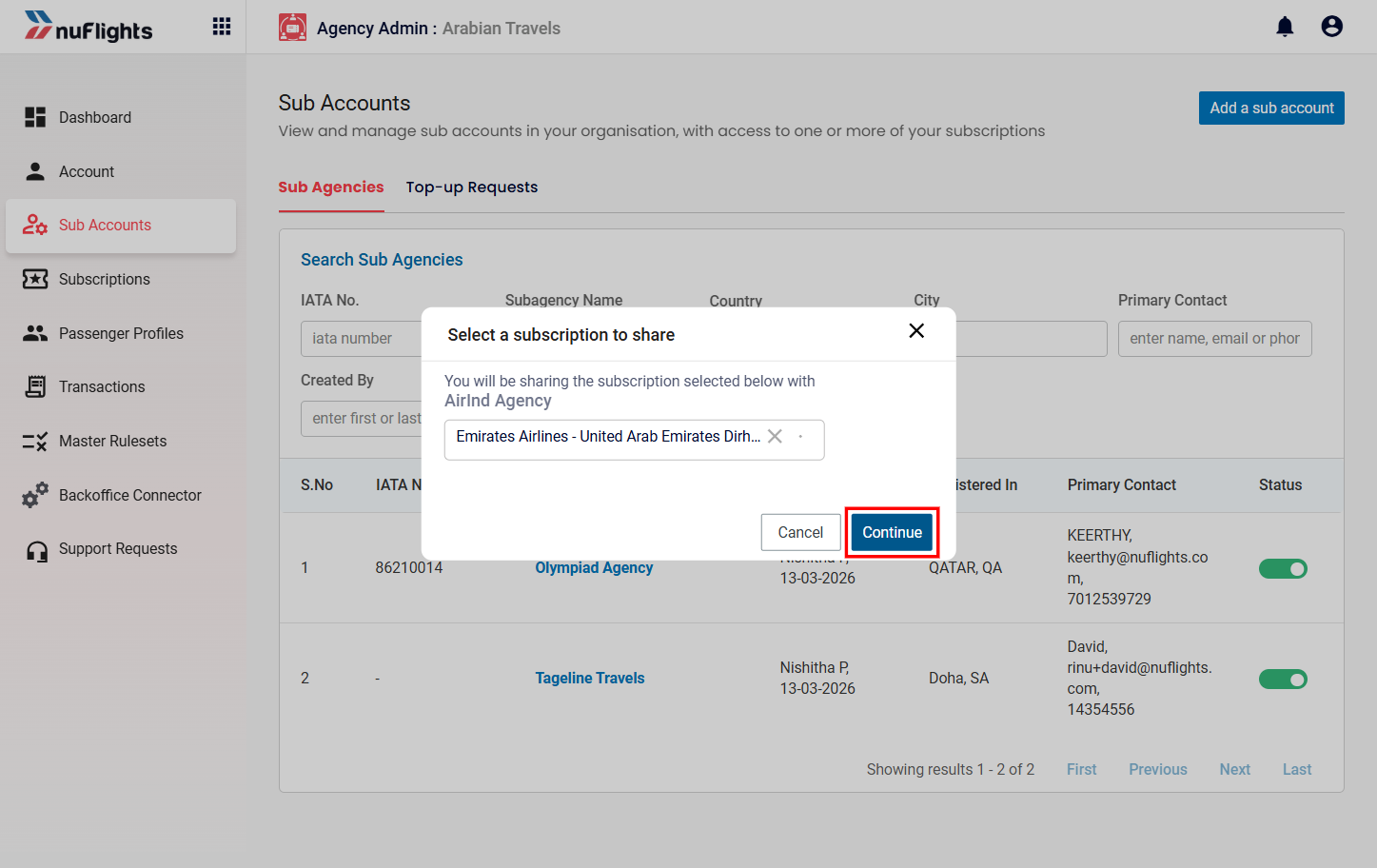Click the Dashboard sidebar icon
Viewport: 1377px width, 868px height.
tap(35, 117)
